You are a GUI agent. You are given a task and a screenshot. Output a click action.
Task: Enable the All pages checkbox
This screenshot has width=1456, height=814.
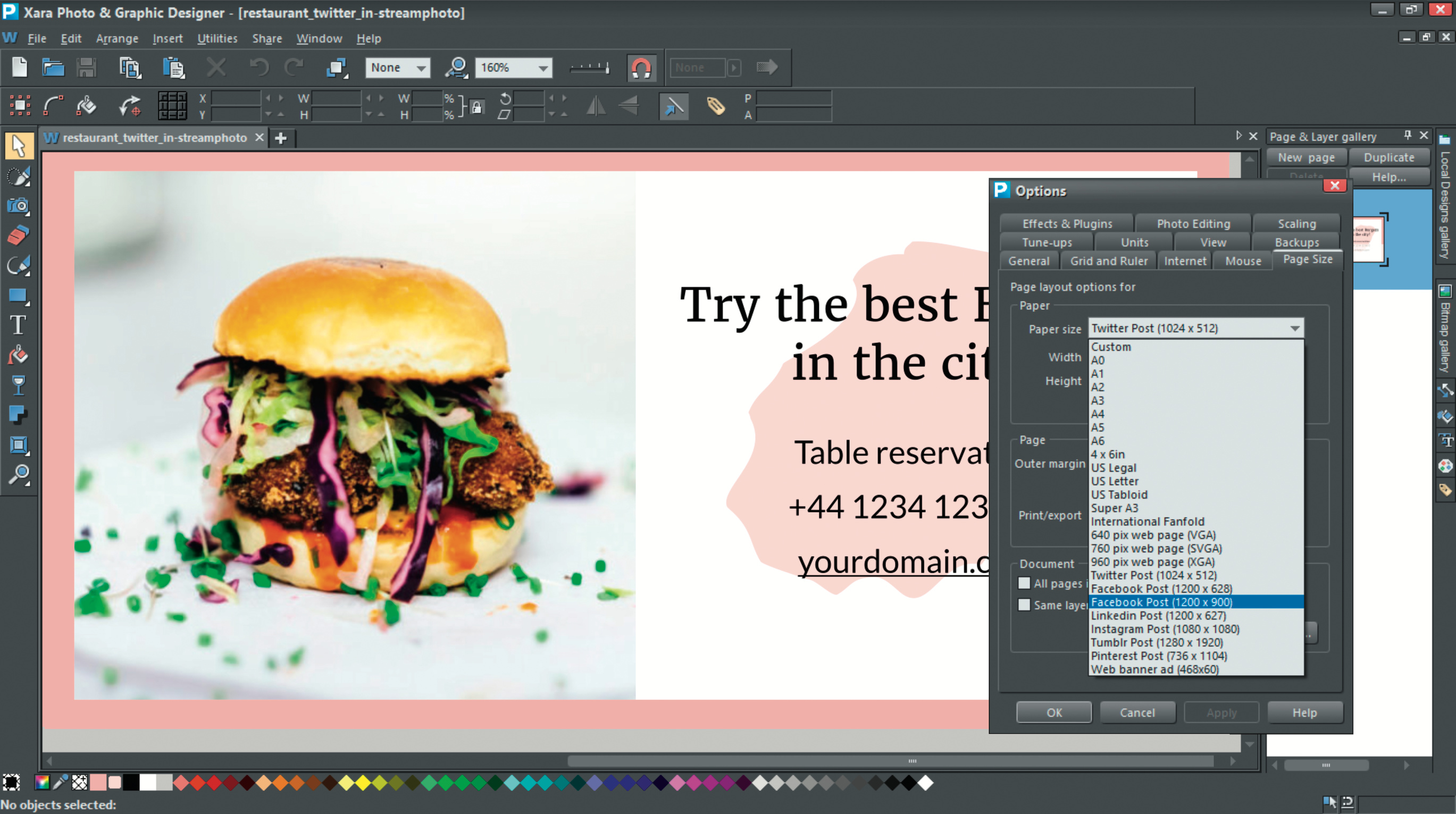click(1024, 583)
